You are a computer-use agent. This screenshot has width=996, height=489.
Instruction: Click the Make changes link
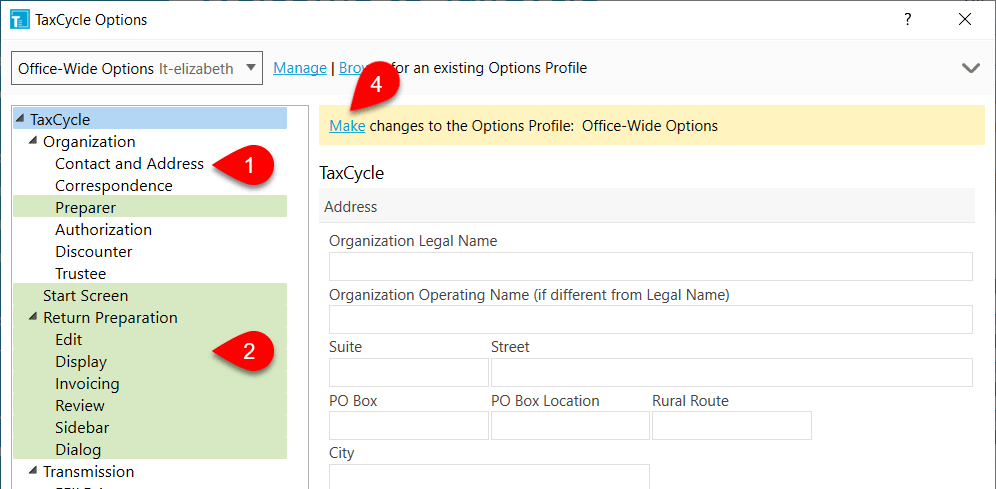coord(347,126)
